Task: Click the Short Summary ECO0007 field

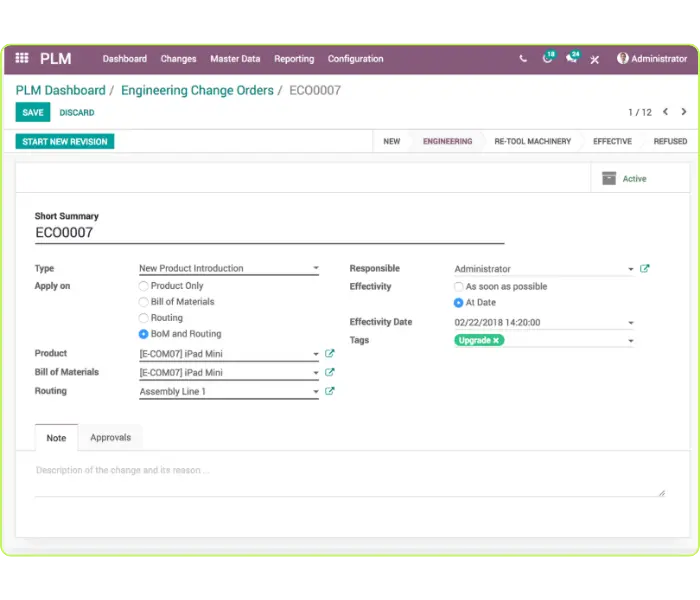Action: (270, 233)
